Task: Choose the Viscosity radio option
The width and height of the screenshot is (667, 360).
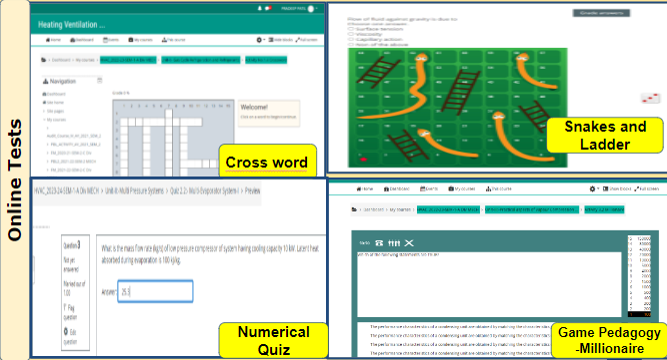Action: pyautogui.click(x=351, y=34)
